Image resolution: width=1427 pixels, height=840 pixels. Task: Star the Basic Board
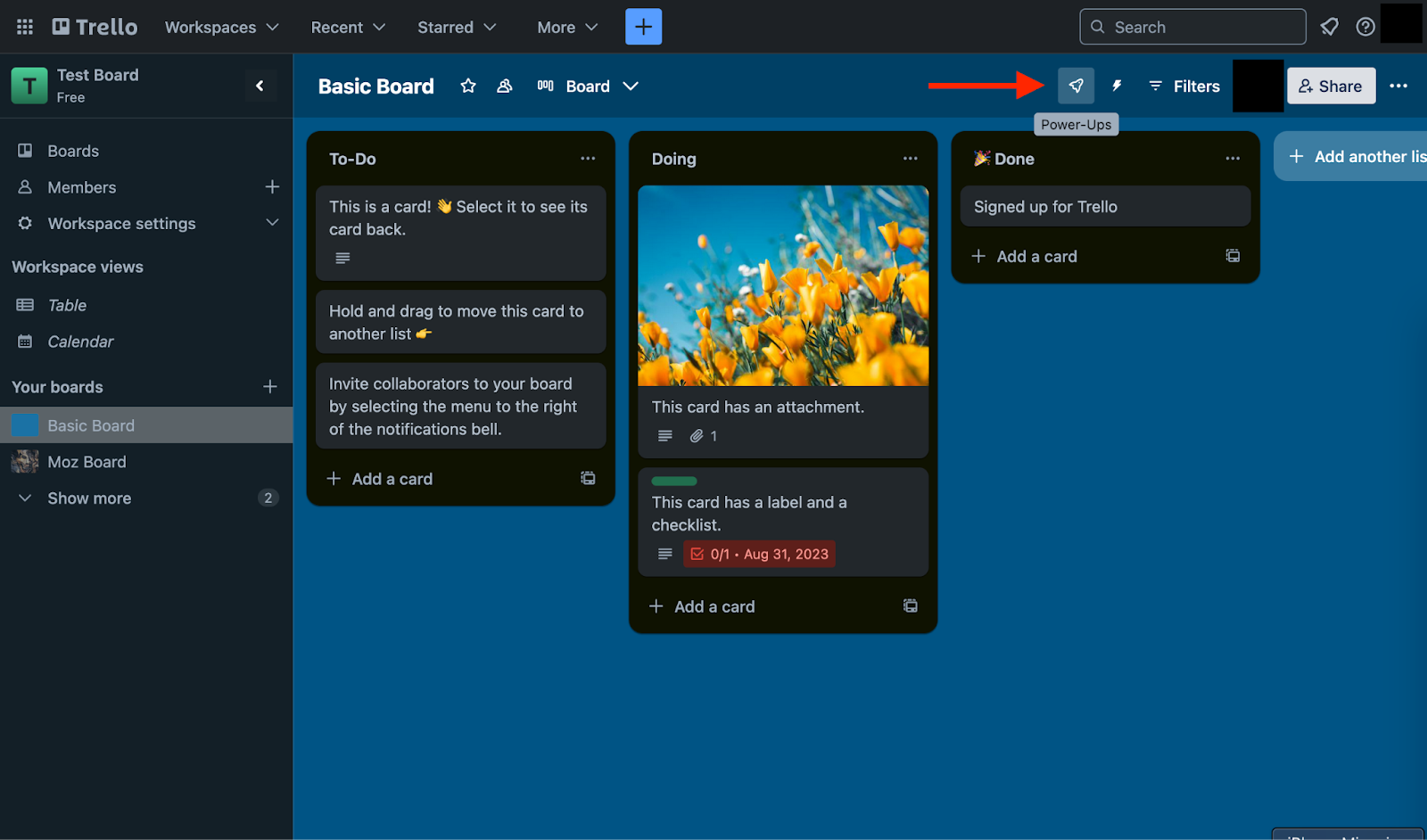click(468, 86)
